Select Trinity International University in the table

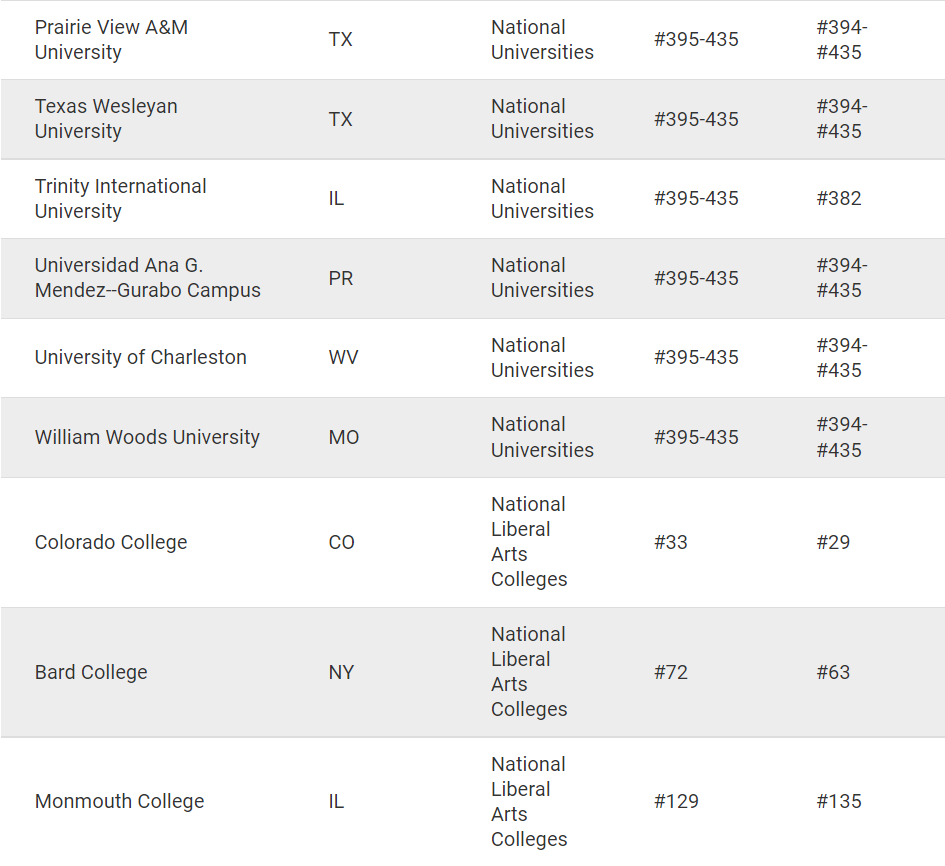tap(120, 198)
